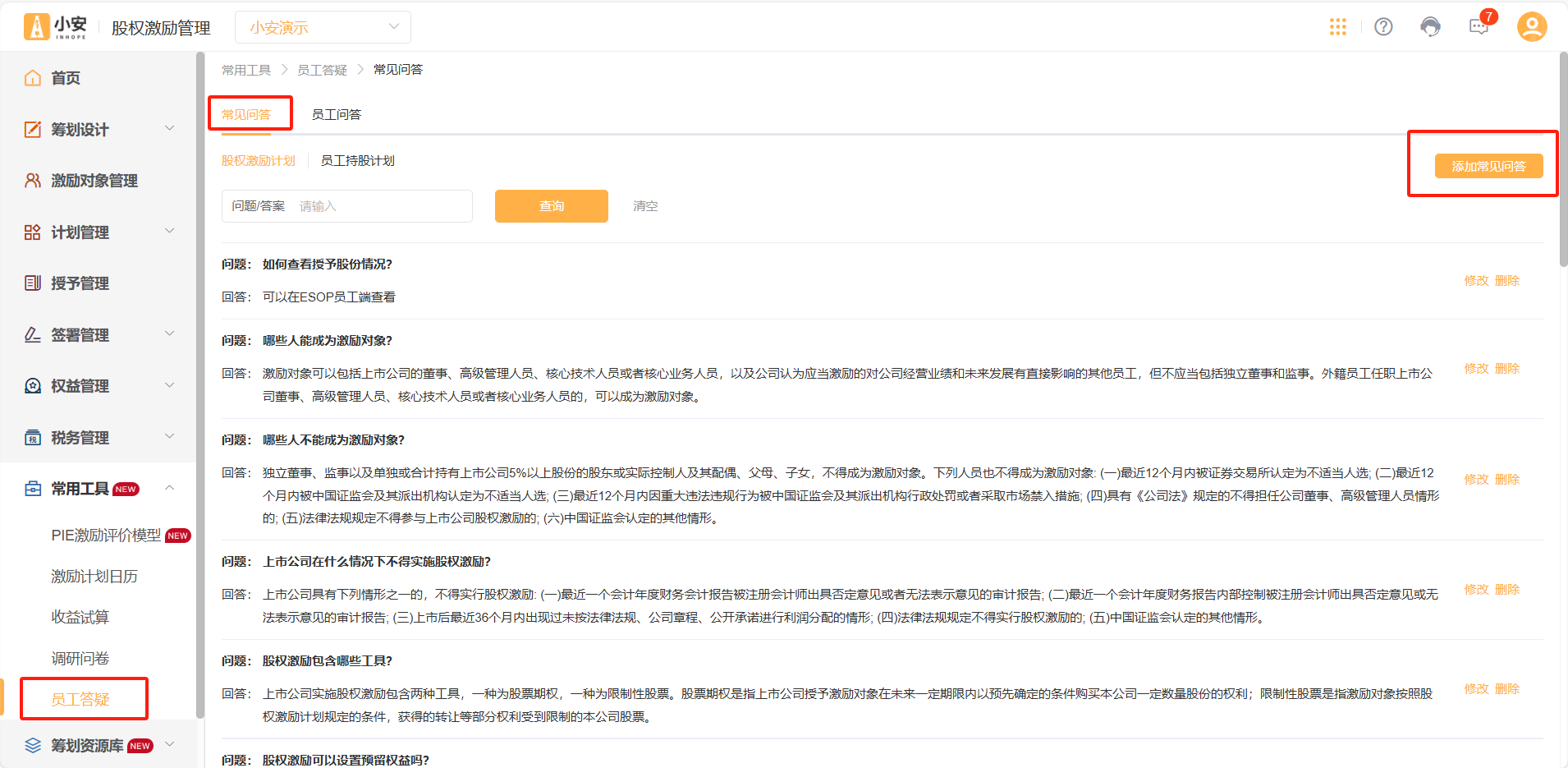Click 删除 for 哪些人能成为激励对象 question
Viewport: 1568px width, 768px height.
(x=1507, y=369)
